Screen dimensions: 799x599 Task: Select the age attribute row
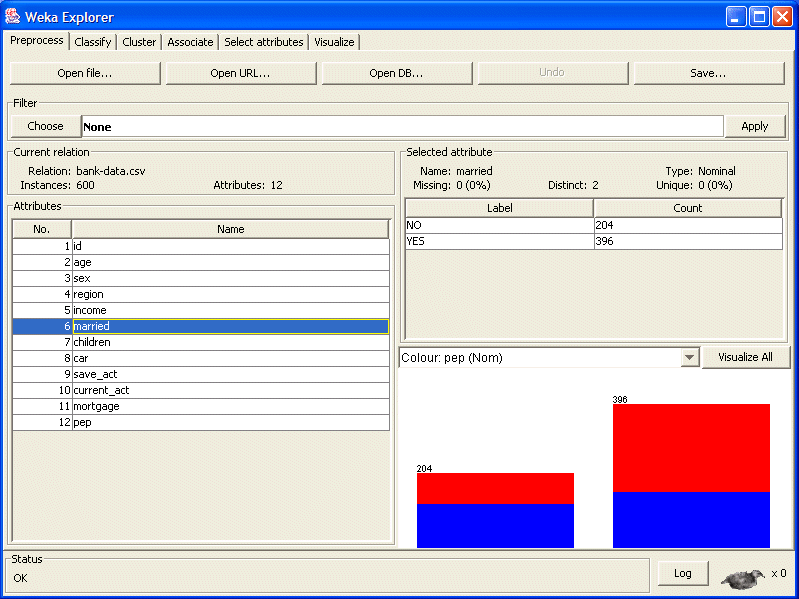tap(230, 262)
